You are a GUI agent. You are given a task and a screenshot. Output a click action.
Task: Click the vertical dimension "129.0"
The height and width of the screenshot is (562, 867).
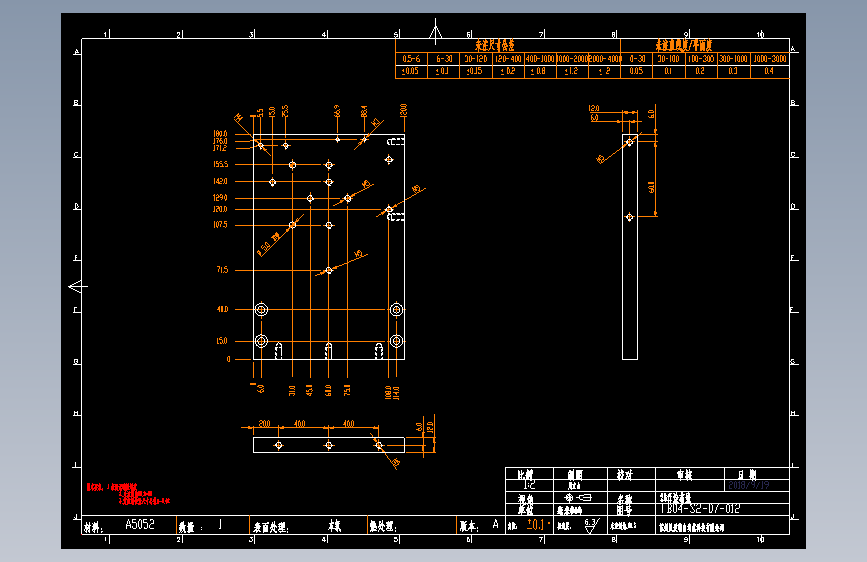coord(220,197)
